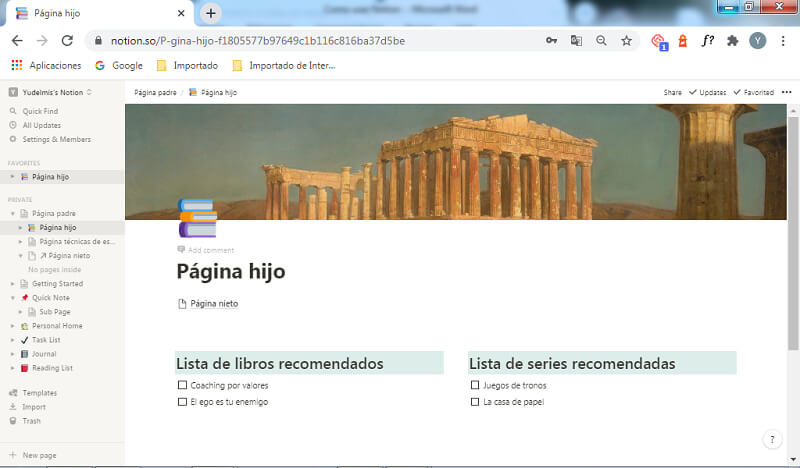Viewport: 800px width, 468px height.
Task: Open the Reading List page
Action: click(52, 368)
